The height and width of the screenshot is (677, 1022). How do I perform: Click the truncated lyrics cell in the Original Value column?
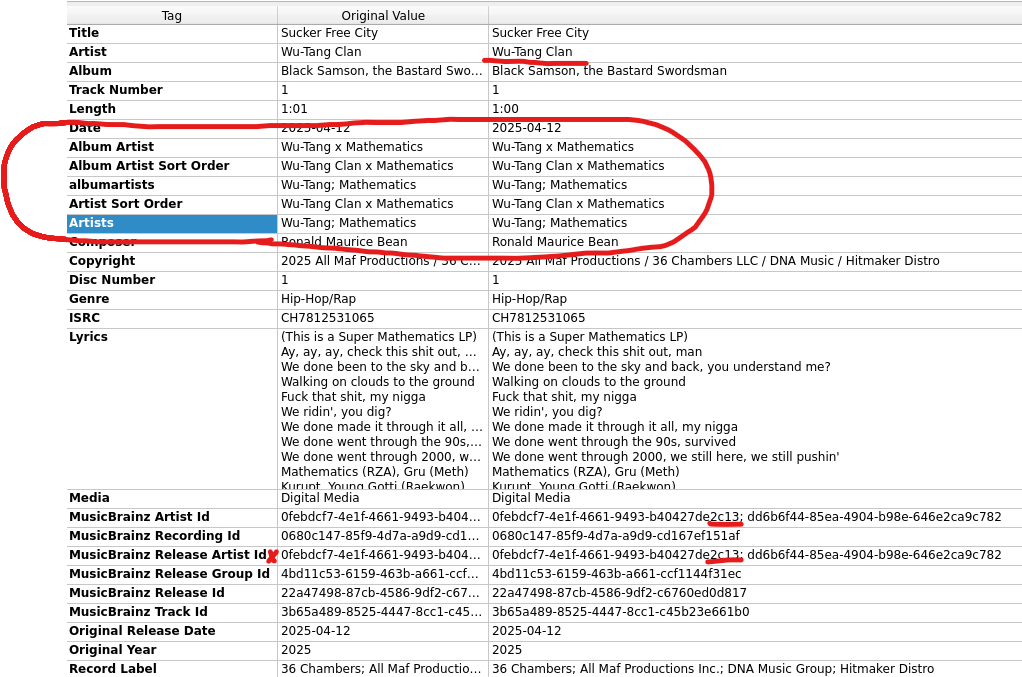pos(382,409)
